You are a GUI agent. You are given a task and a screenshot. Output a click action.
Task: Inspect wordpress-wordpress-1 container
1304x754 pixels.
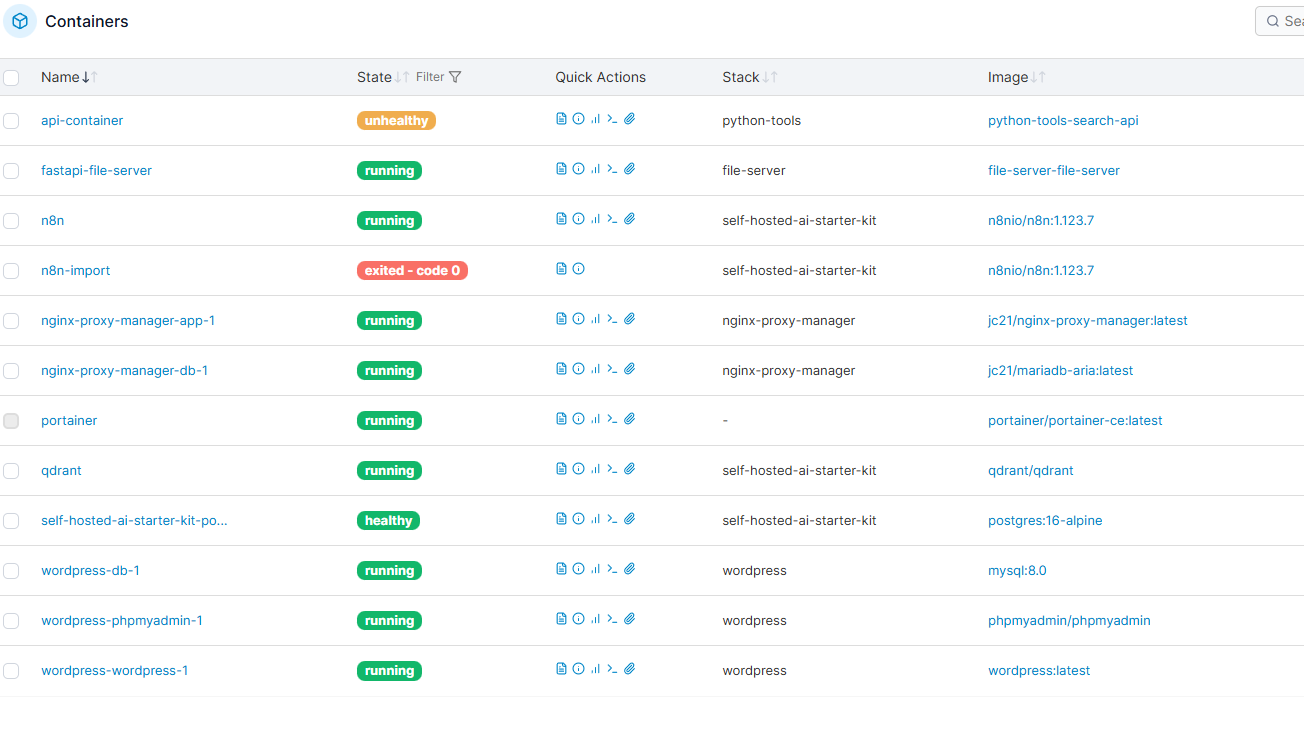[x=578, y=669]
